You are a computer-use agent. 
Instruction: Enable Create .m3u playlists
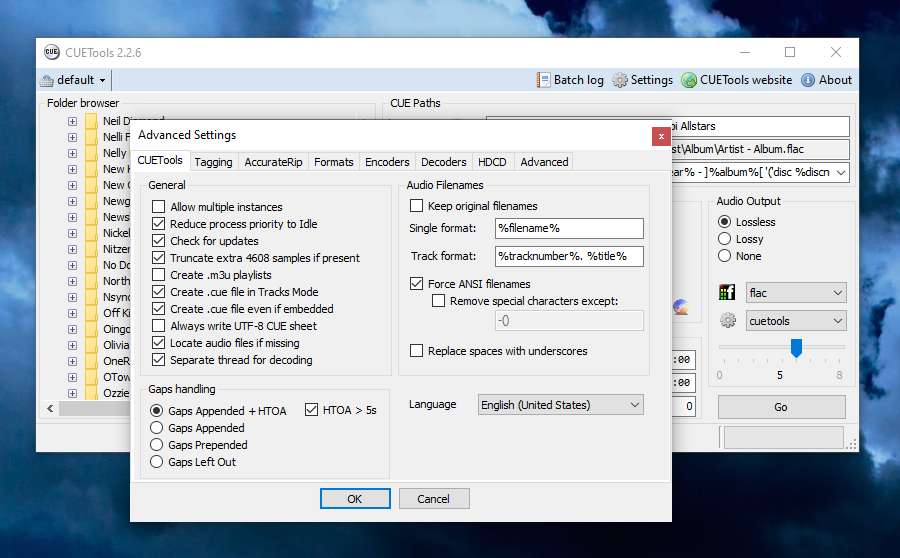click(x=158, y=275)
